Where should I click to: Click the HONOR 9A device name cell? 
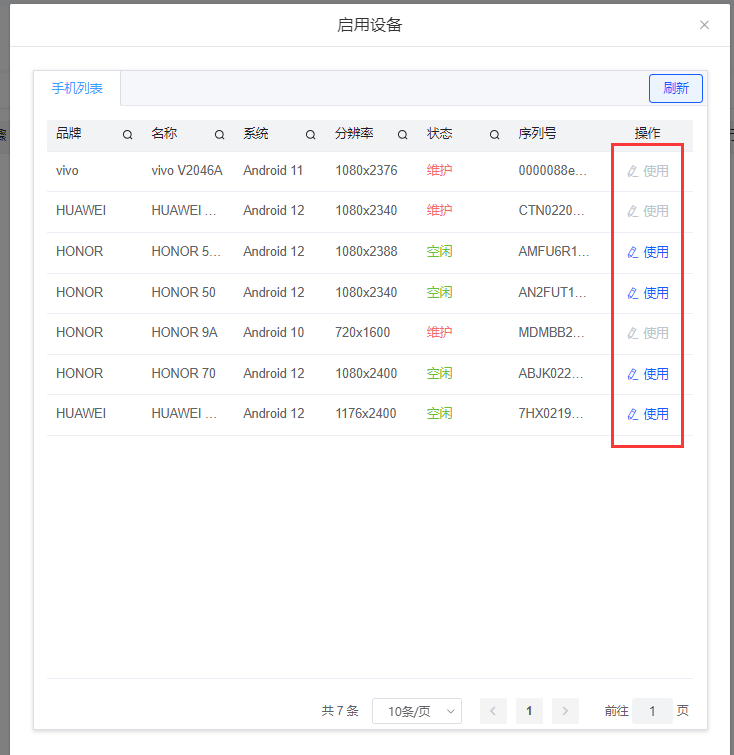point(185,332)
